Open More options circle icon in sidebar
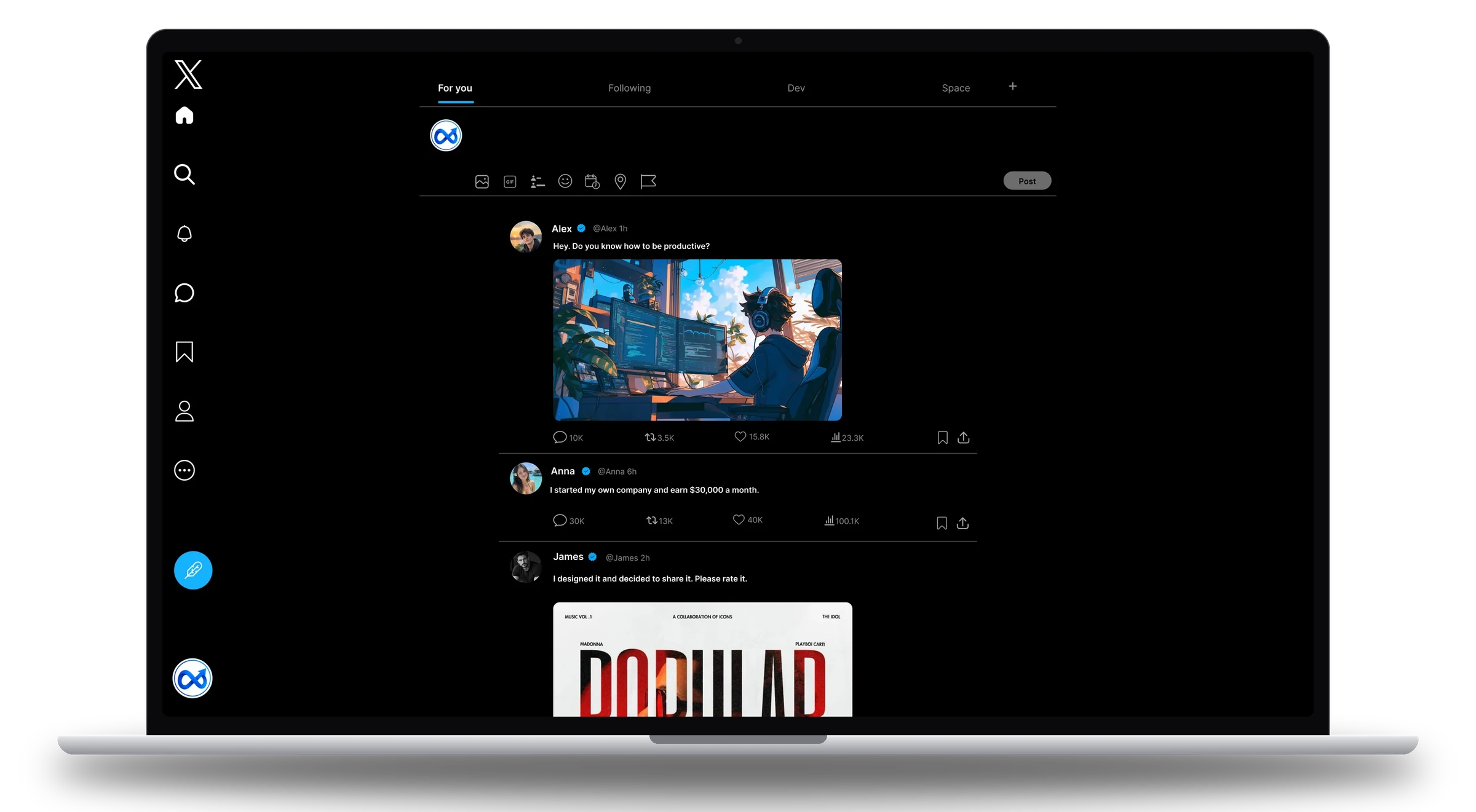This screenshot has width=1476, height=812. pyautogui.click(x=184, y=470)
